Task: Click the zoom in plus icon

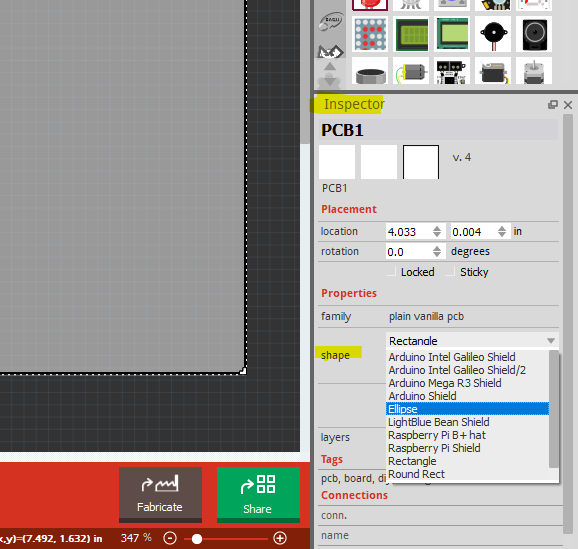Action: pyautogui.click(x=280, y=538)
